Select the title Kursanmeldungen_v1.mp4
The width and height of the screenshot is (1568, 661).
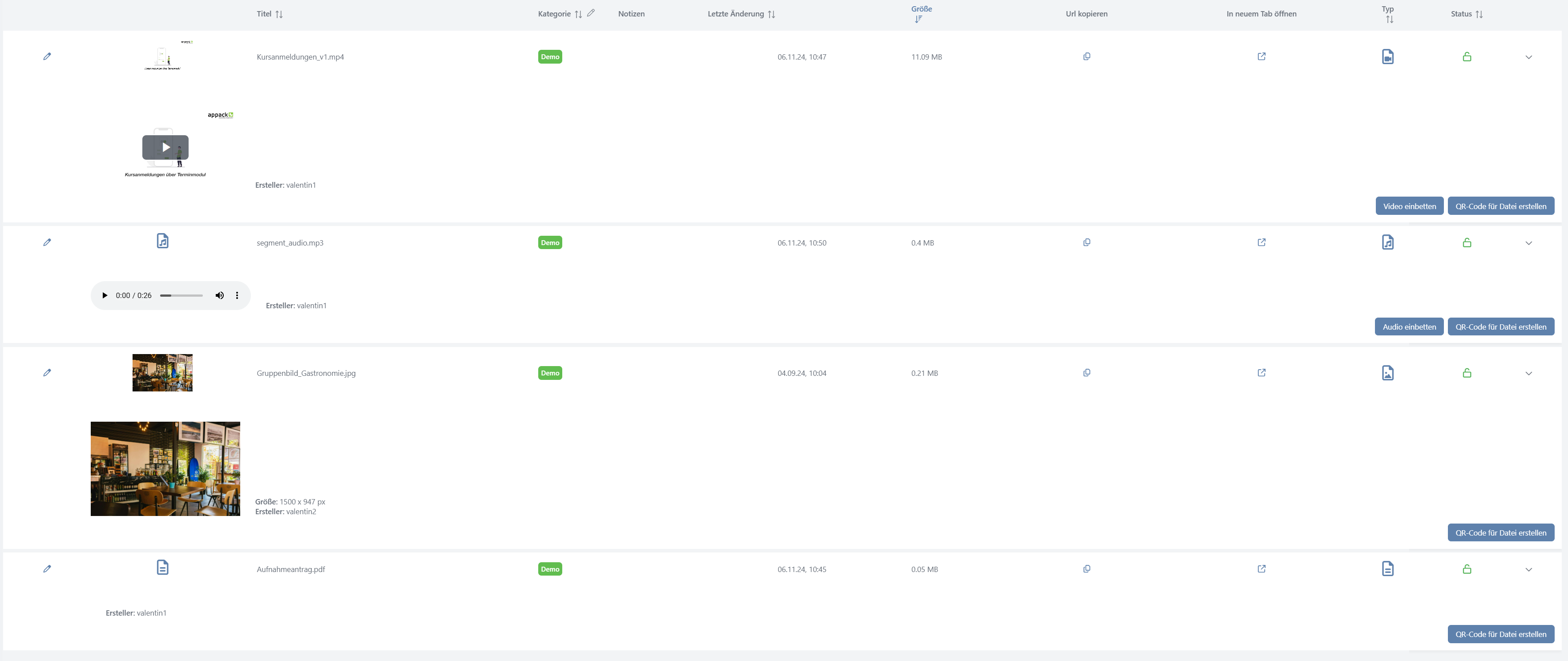[x=300, y=56]
